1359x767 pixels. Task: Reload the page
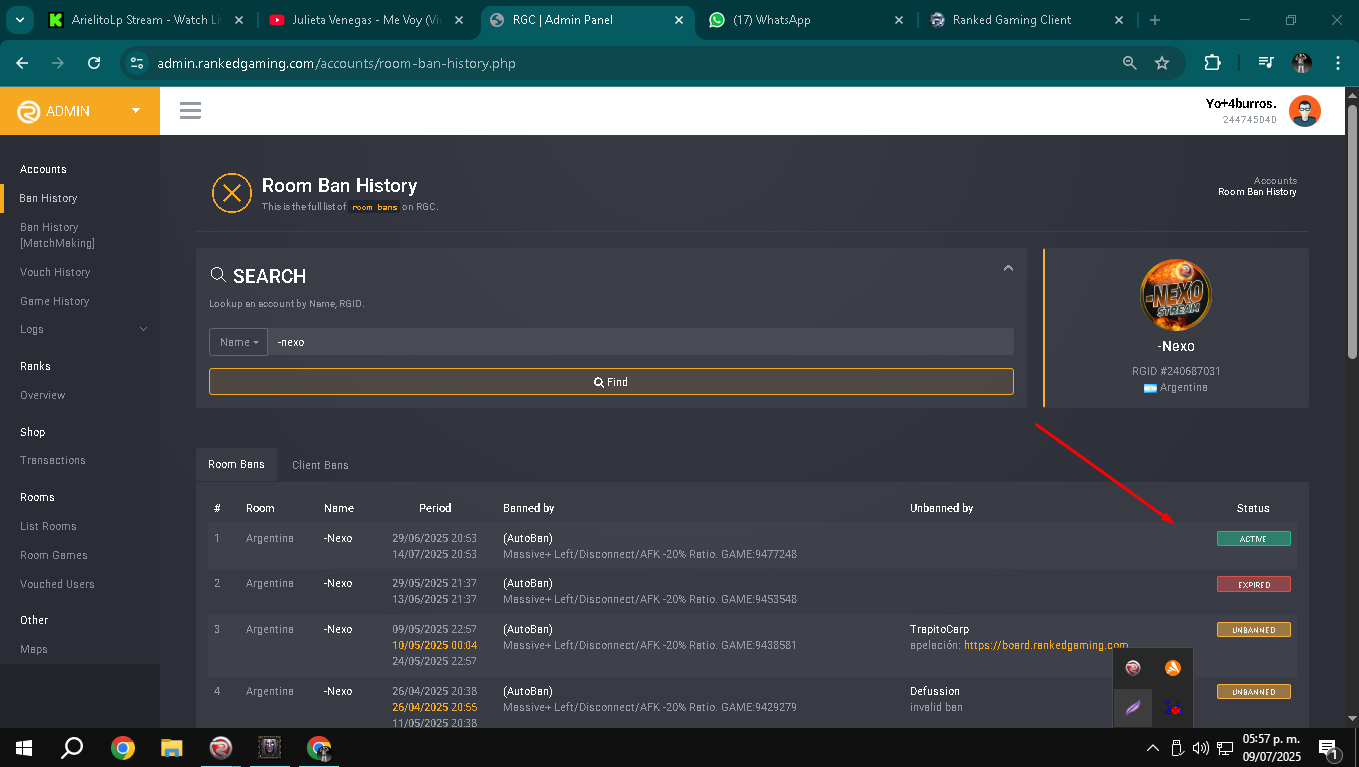pos(94,63)
